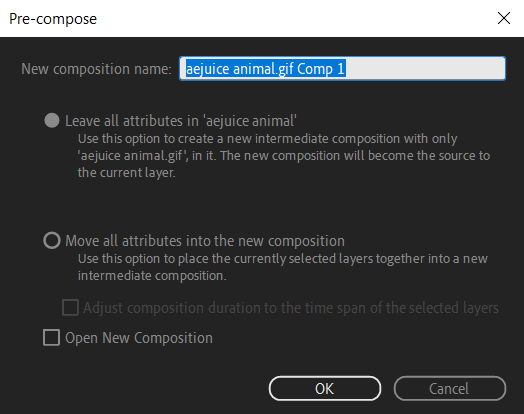The width and height of the screenshot is (524, 414).
Task: Confirm the pre-compose with OK
Action: click(x=324, y=388)
